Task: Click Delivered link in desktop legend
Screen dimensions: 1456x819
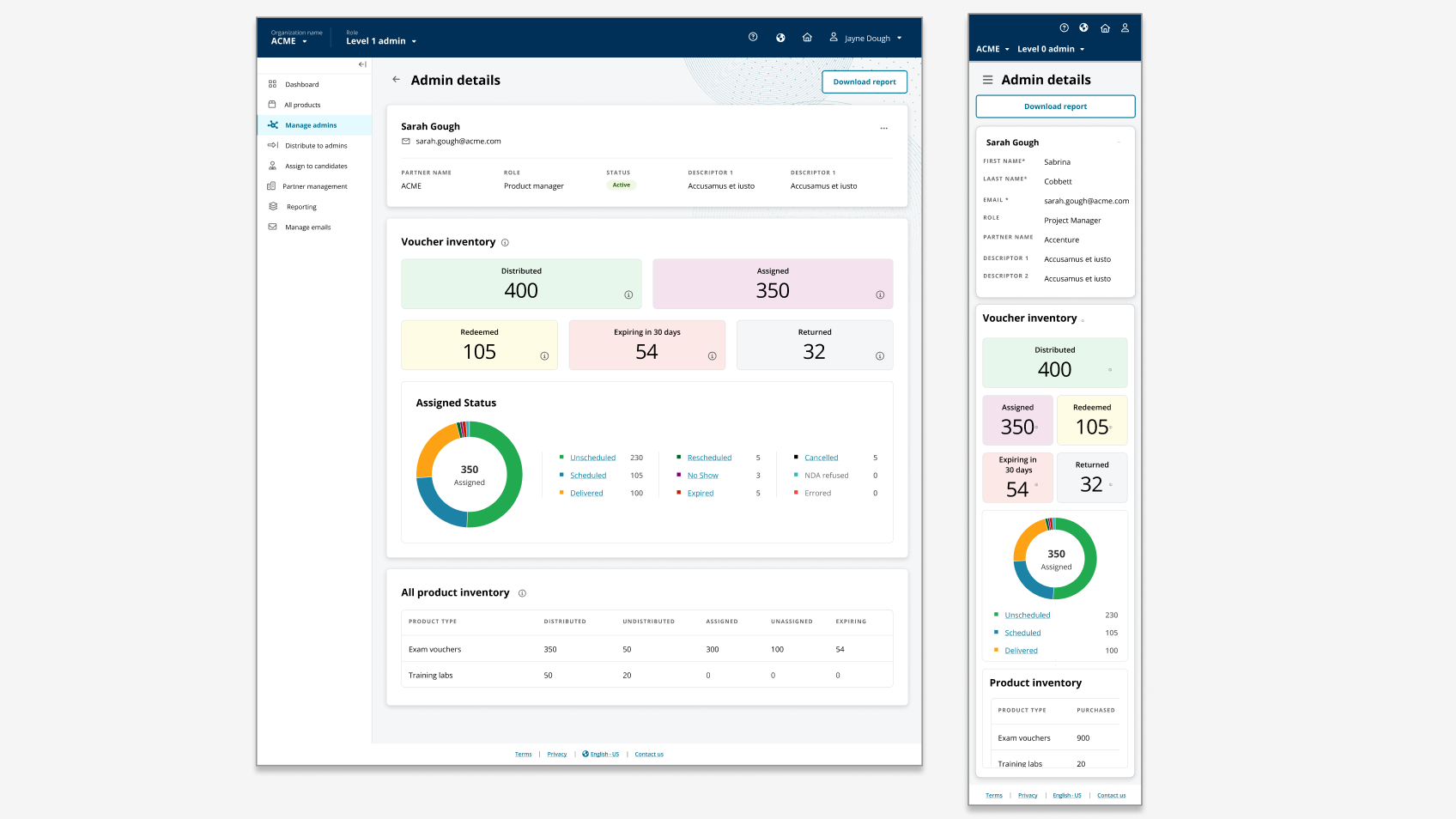Action: 586,494
